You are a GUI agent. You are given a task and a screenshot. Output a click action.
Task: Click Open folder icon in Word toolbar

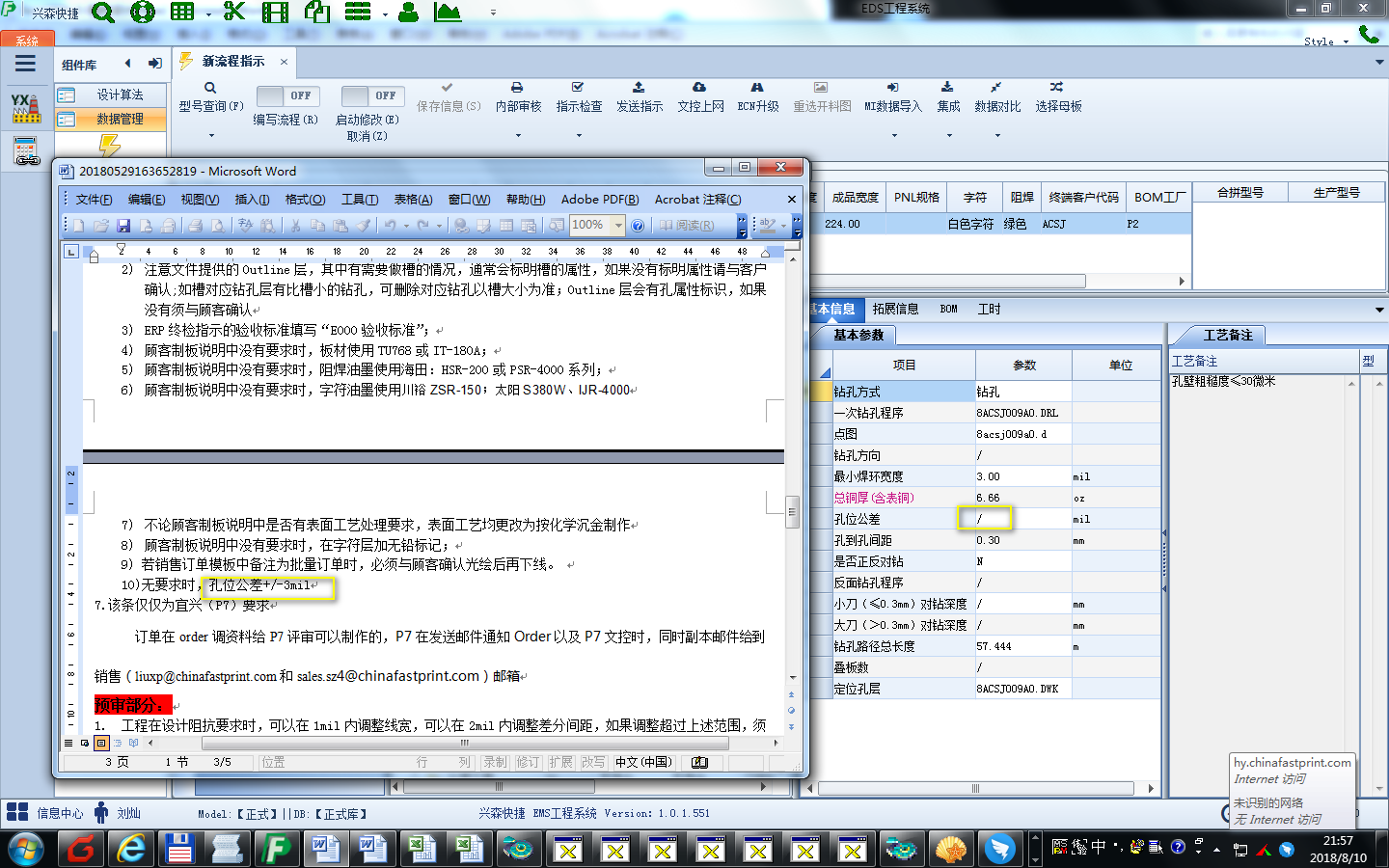point(100,226)
